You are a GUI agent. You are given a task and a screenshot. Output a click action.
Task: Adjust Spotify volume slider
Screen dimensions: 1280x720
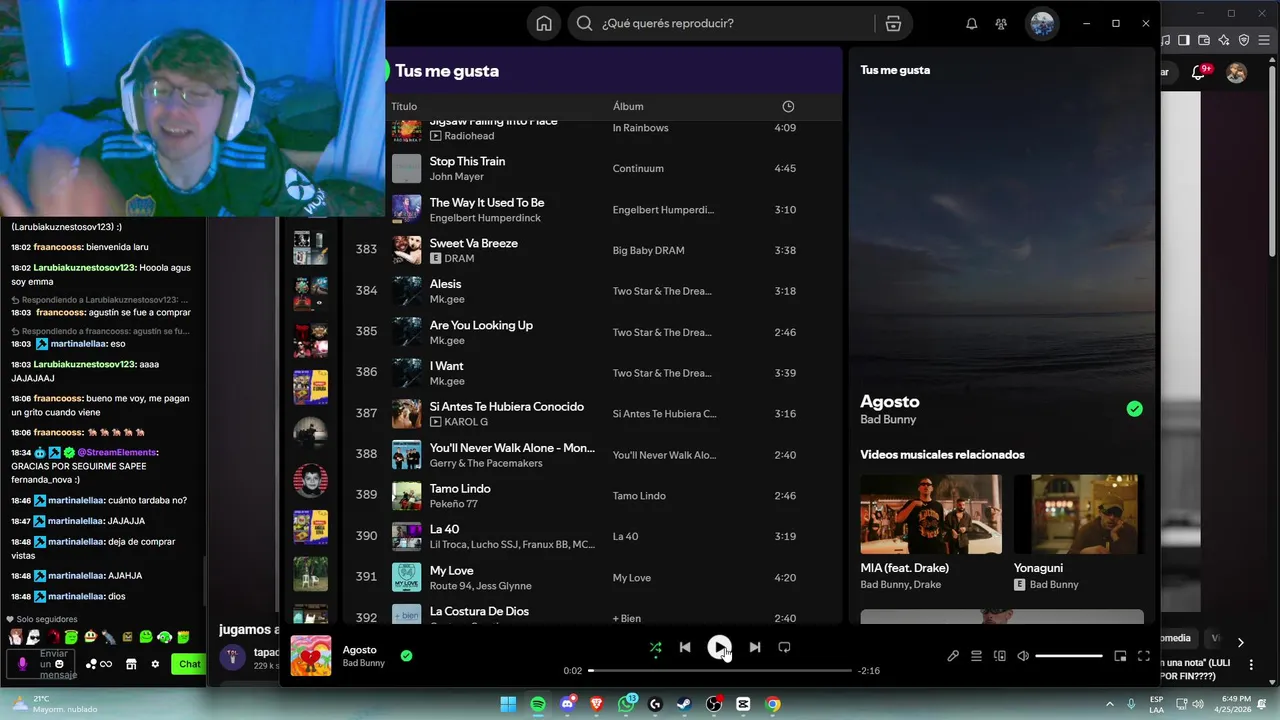point(1069,656)
